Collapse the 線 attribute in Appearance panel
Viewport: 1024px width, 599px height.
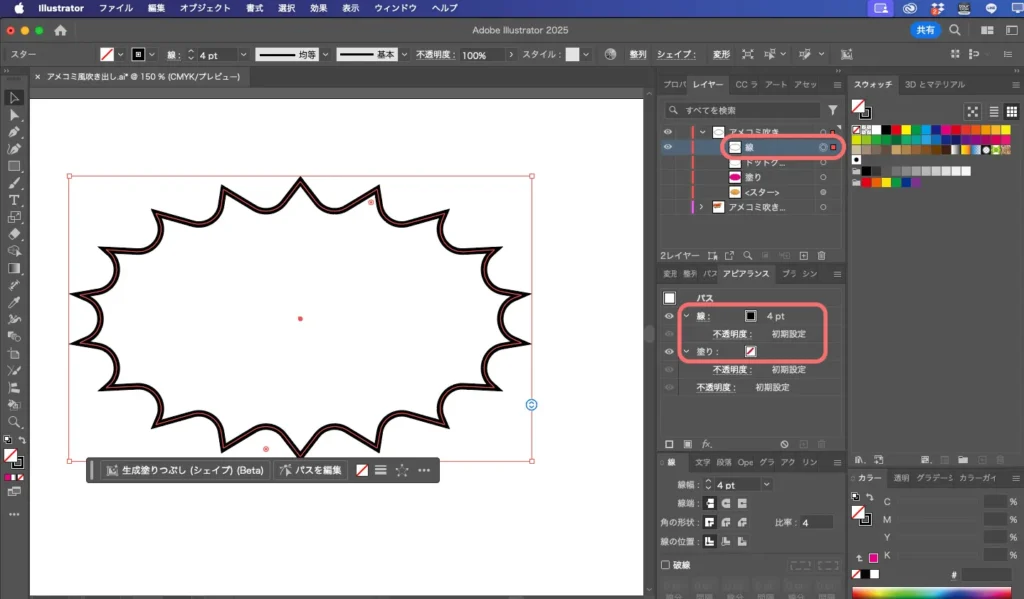(686, 316)
